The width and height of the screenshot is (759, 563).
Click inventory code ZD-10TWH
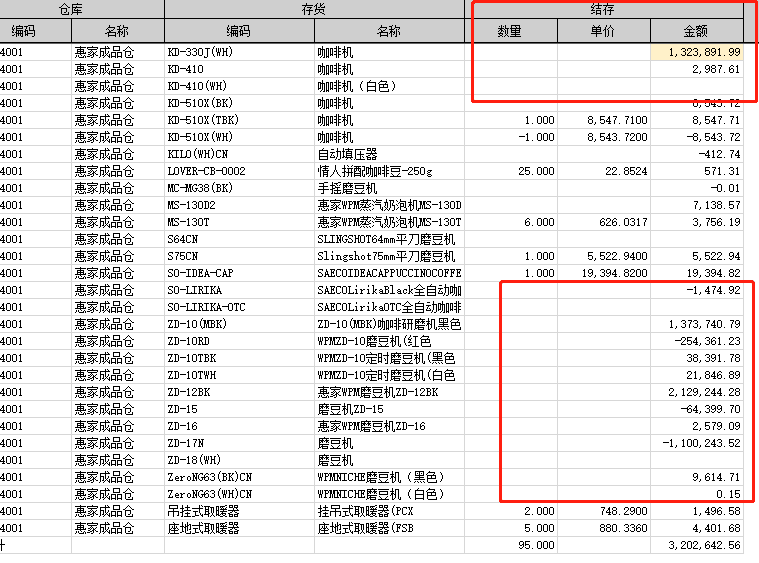point(239,375)
